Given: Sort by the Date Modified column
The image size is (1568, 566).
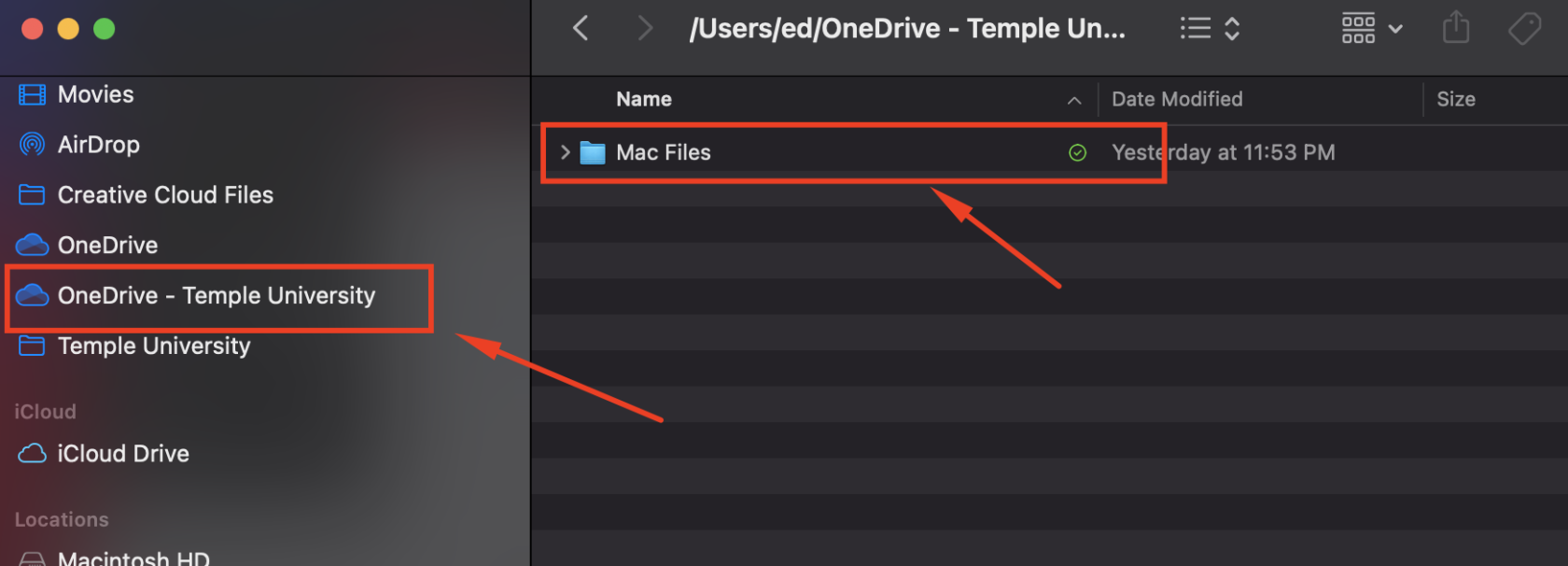Looking at the screenshot, I should pos(1177,99).
